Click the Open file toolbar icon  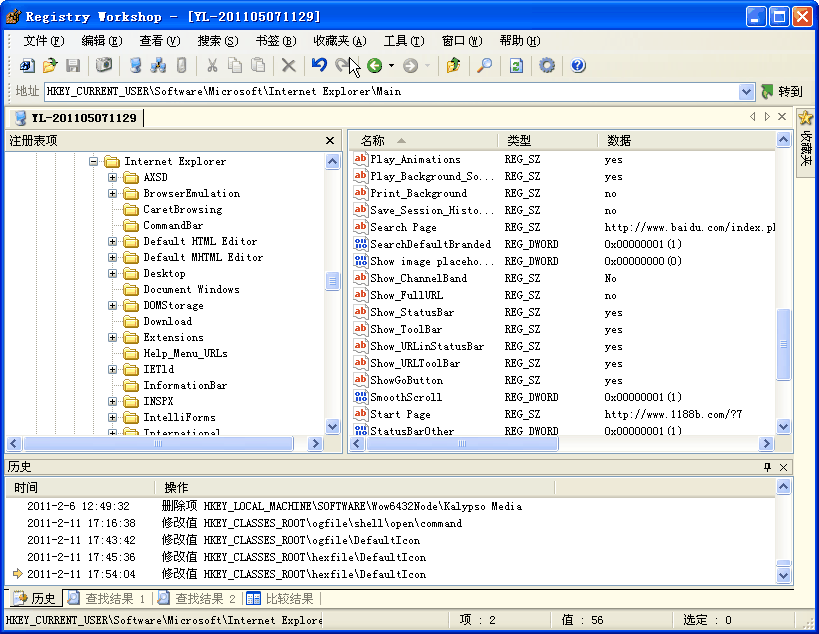(50, 66)
